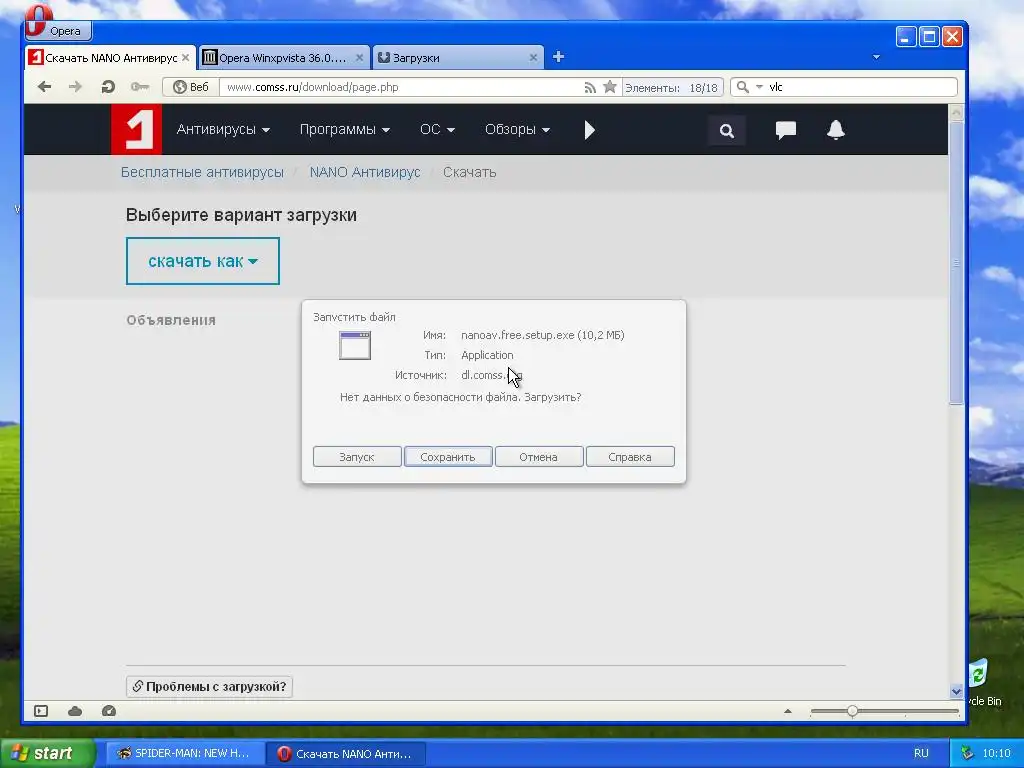
Task: Click the password wand key icon
Action: tap(140, 87)
